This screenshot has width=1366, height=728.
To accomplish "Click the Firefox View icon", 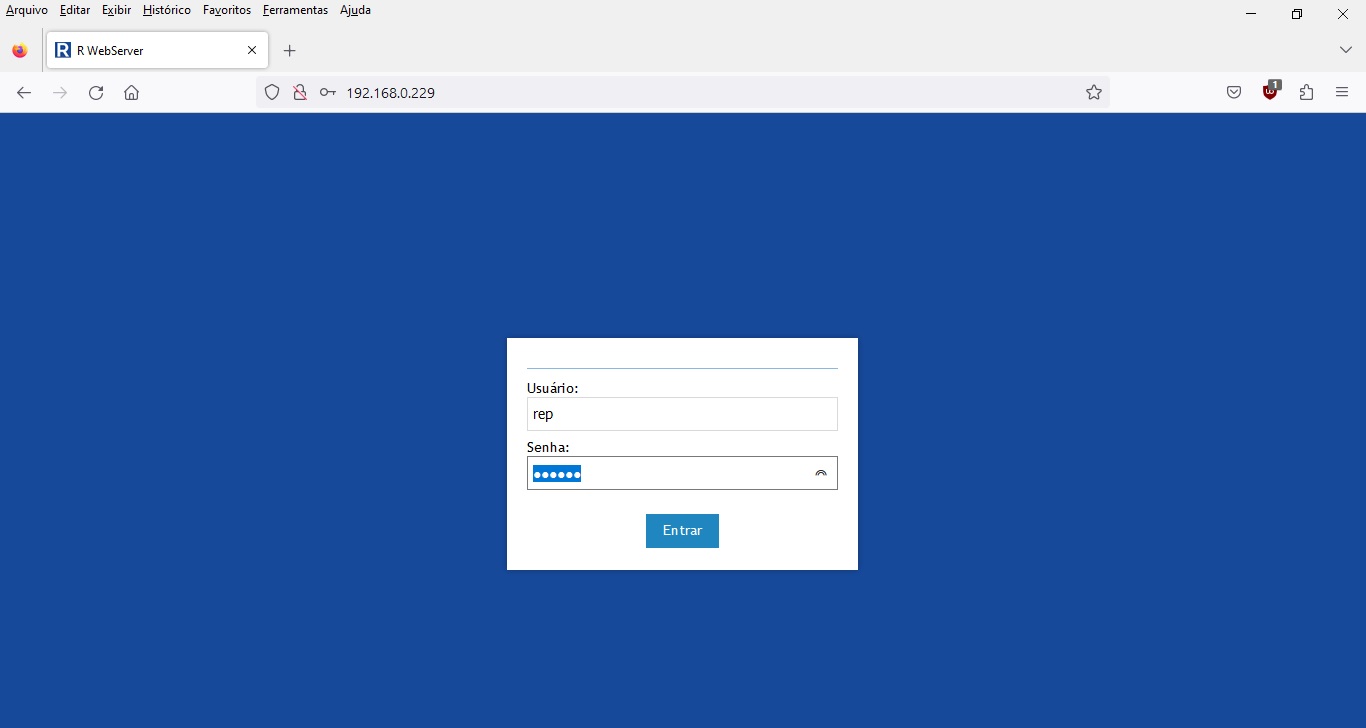I will click(x=20, y=50).
